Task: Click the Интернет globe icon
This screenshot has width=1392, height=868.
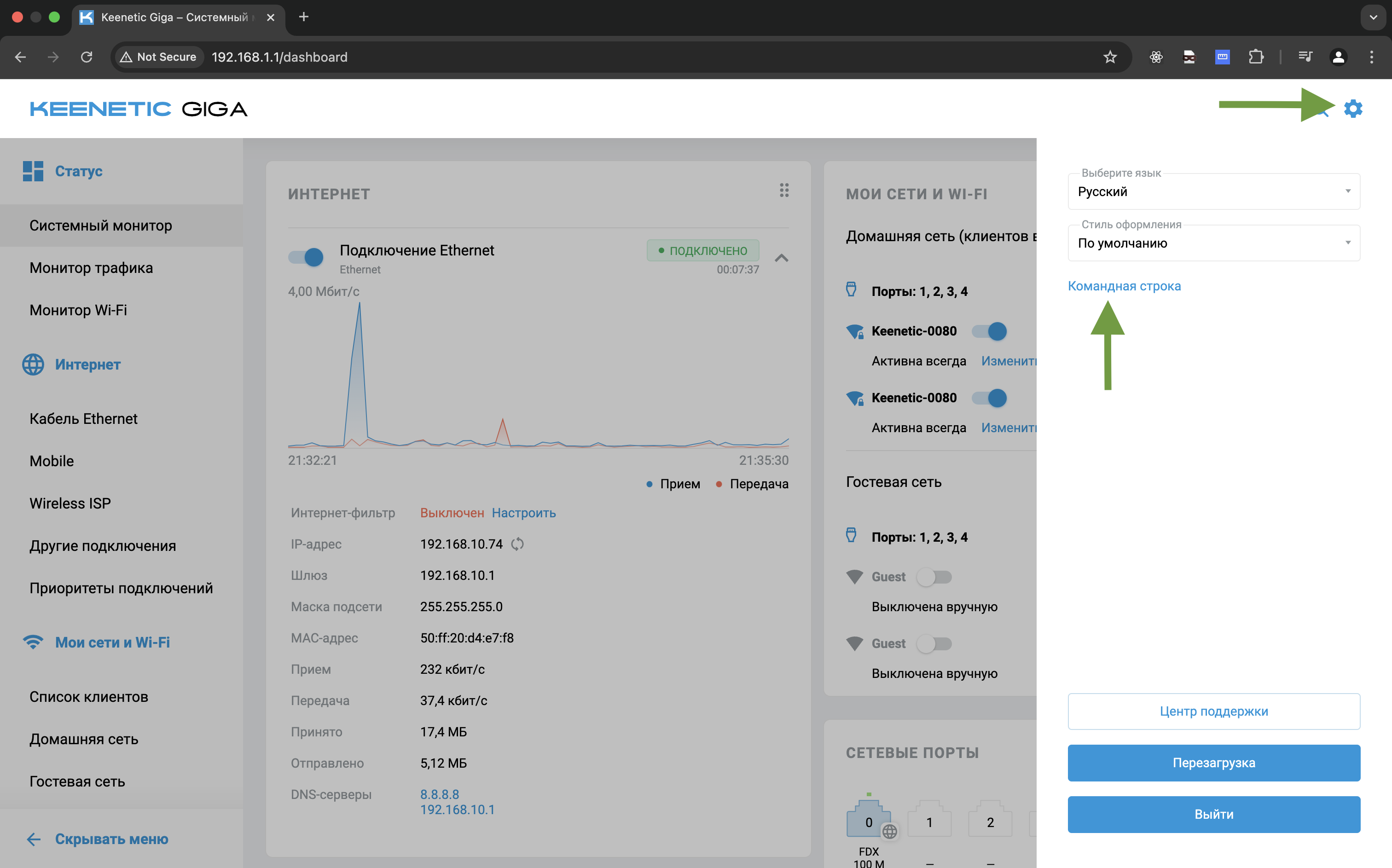Action: tap(33, 365)
